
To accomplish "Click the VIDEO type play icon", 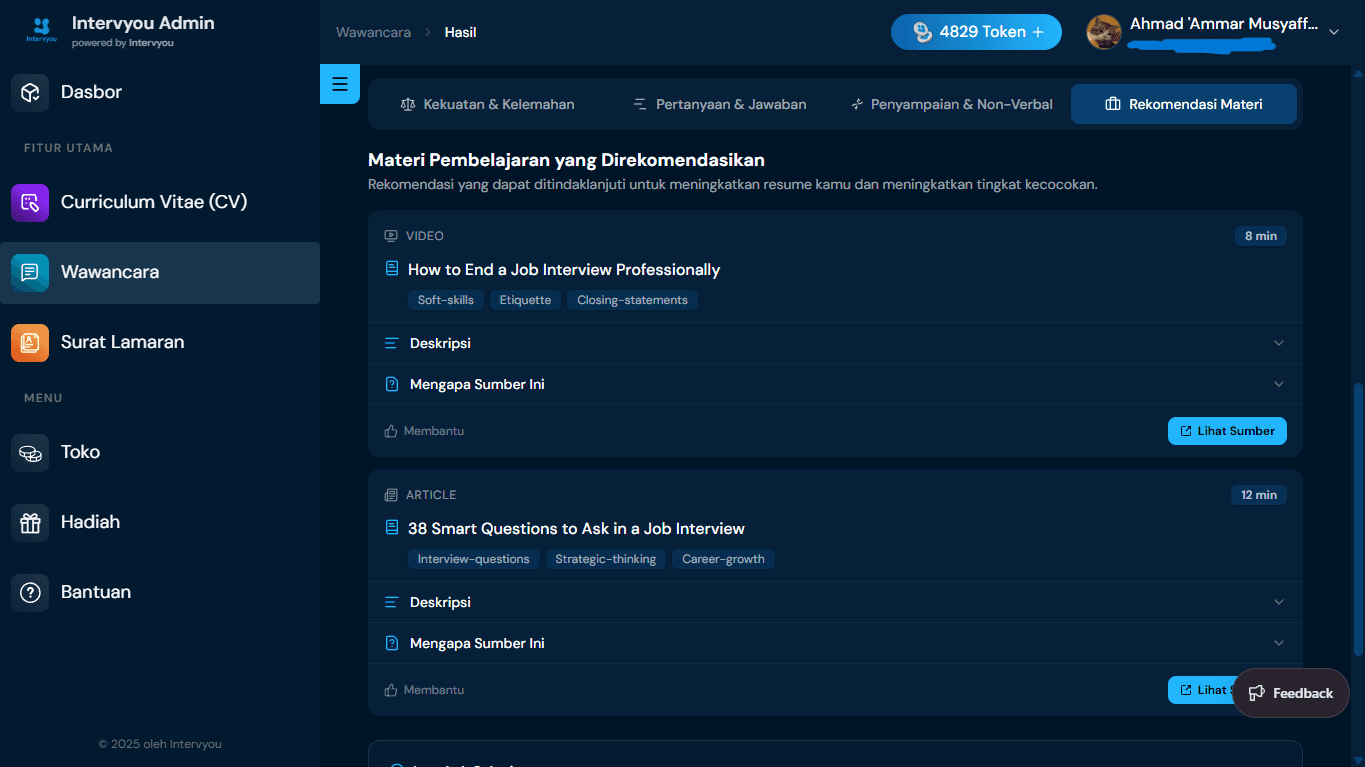I will pos(391,236).
